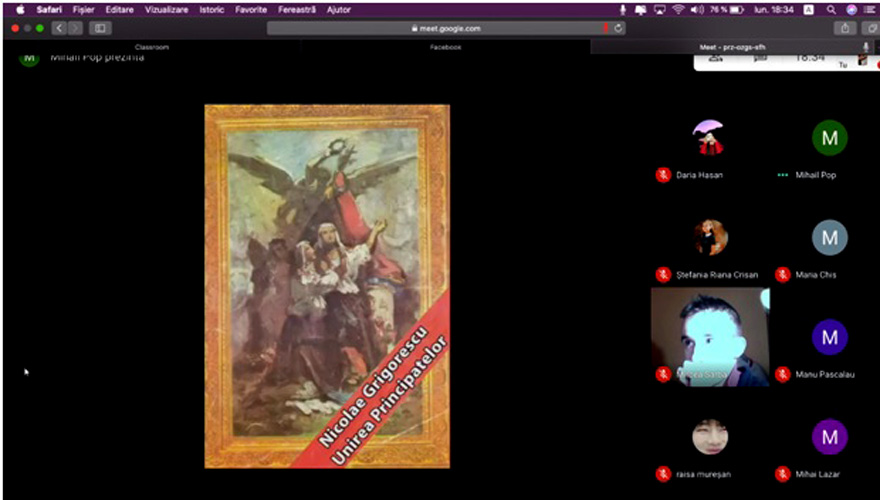Go forward with Safari forward arrow
This screenshot has height=500, width=880.
[75, 28]
